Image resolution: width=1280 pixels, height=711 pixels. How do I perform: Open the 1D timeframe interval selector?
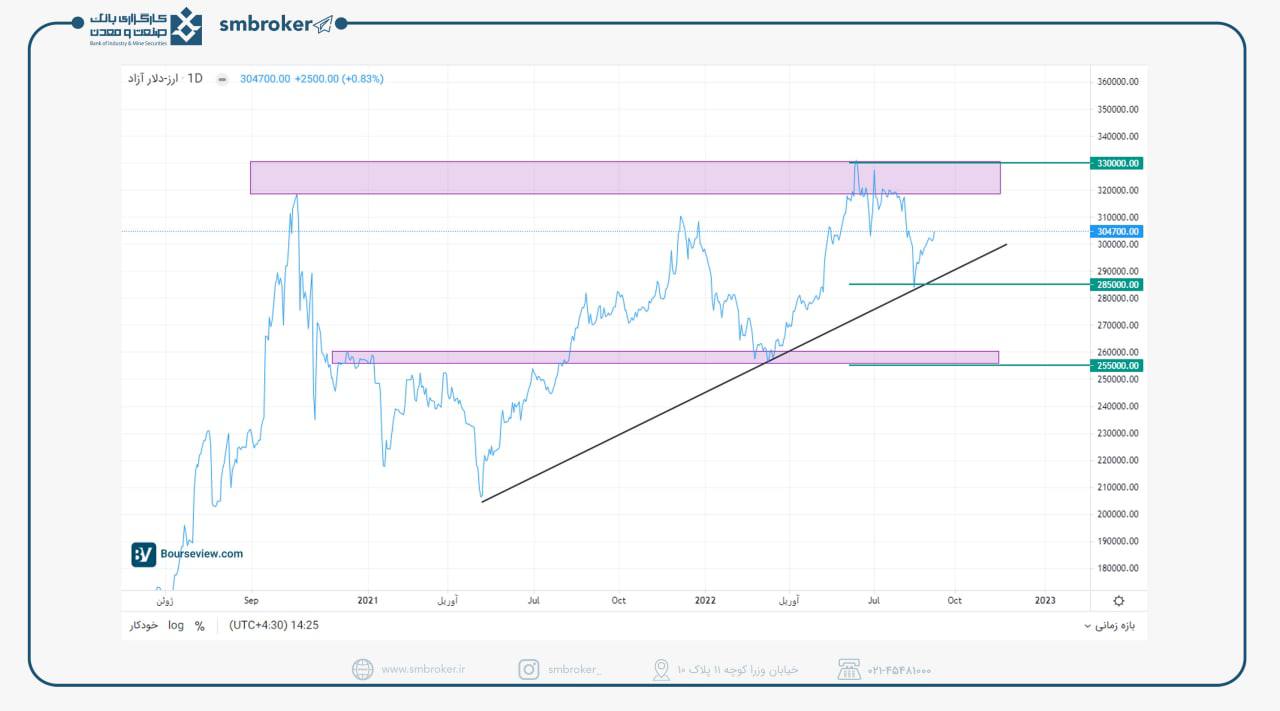[x=195, y=78]
